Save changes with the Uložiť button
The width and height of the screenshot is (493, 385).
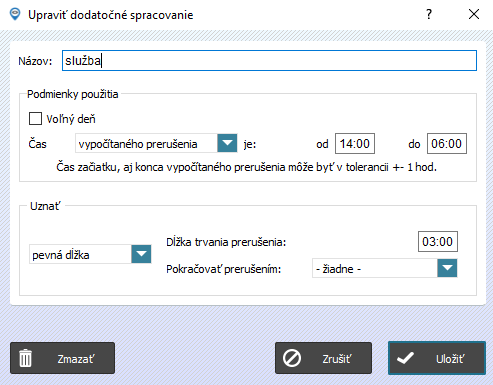pos(437,358)
